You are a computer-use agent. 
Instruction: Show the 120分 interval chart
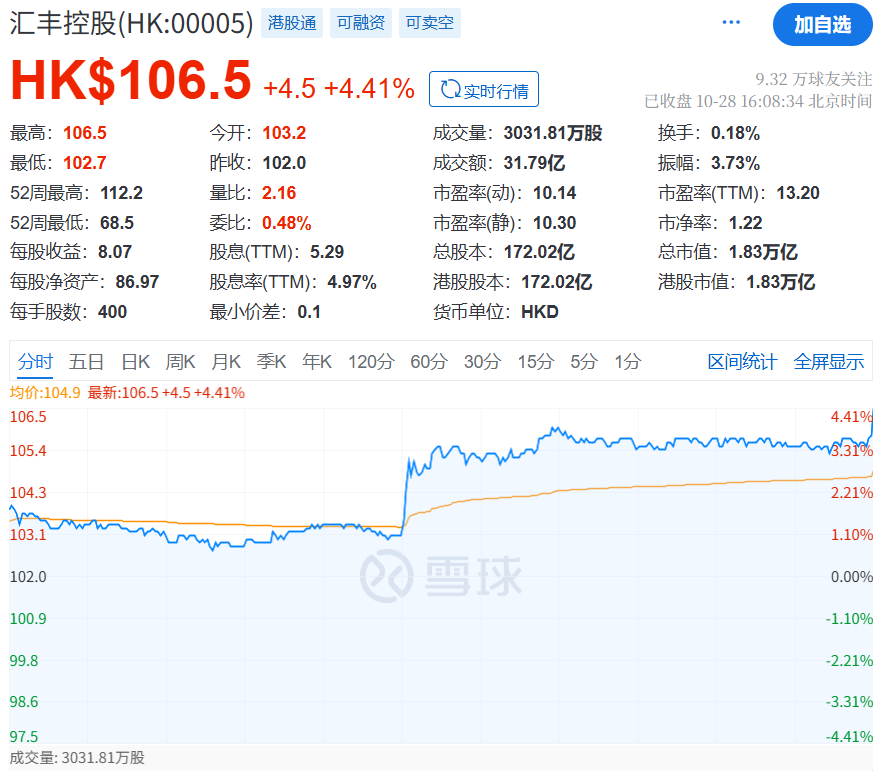pyautogui.click(x=371, y=362)
